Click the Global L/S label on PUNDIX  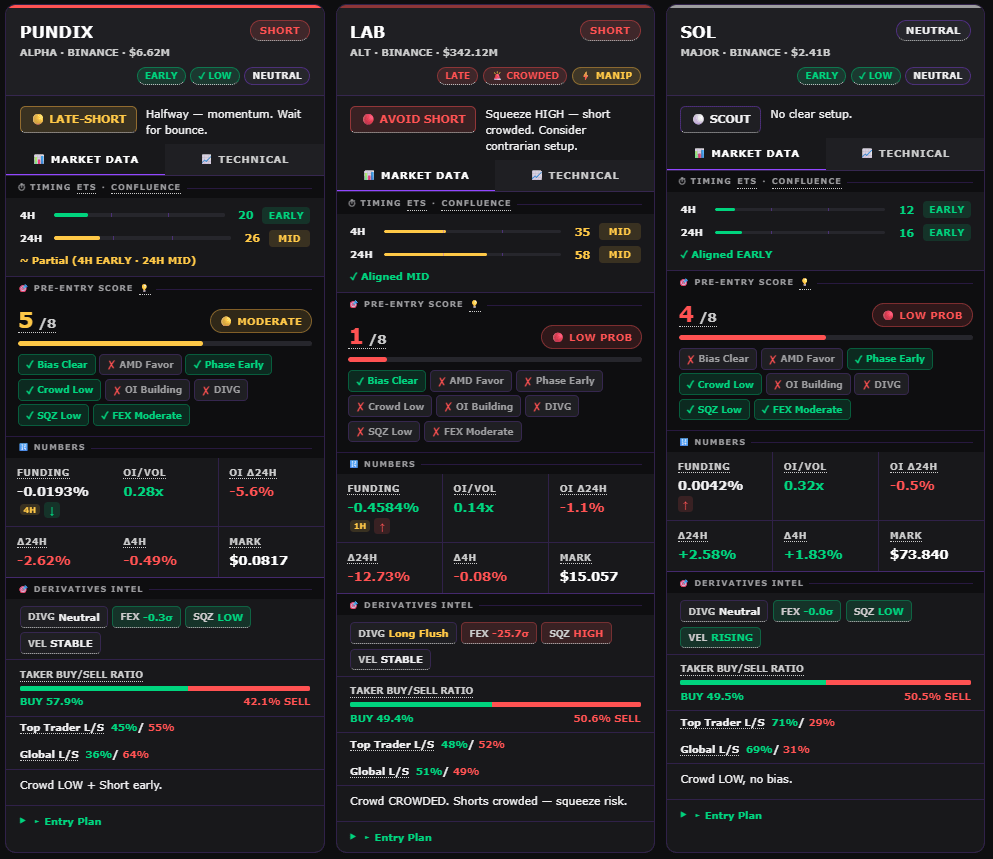point(49,754)
